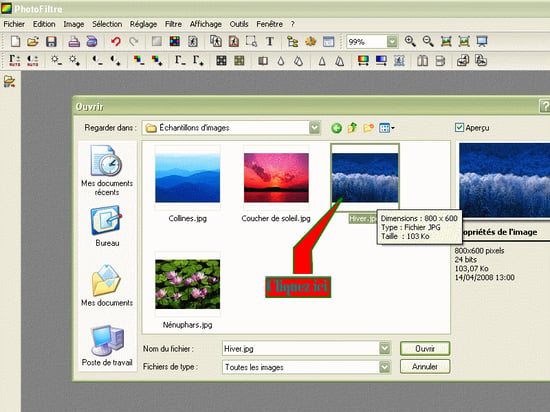This screenshot has height=412, width=550.
Task: Click the rainbow hue variation icon
Action: (363, 61)
